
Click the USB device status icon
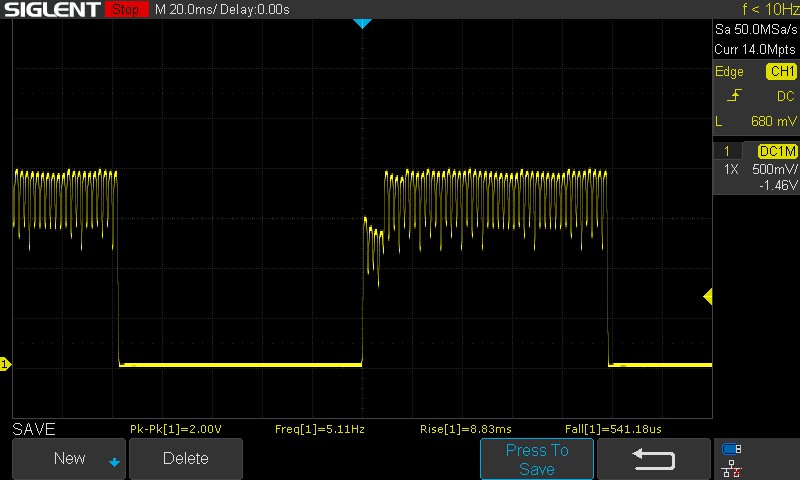(732, 449)
